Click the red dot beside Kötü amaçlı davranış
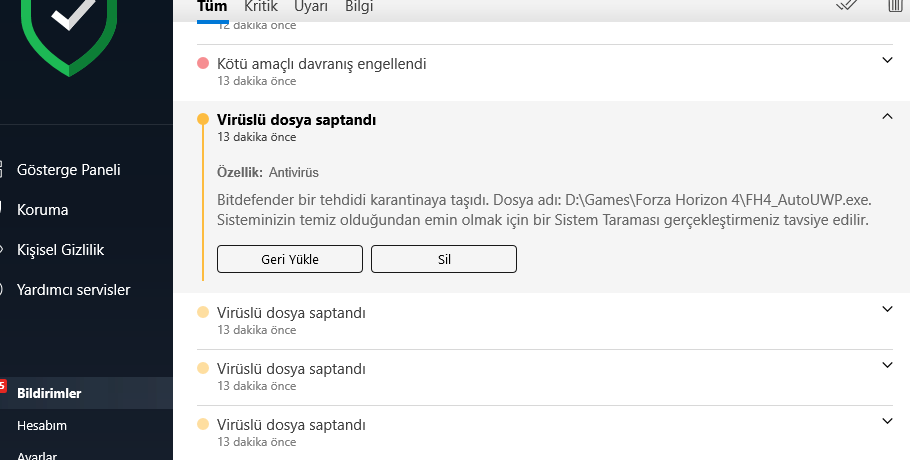910x460 pixels. [203, 63]
